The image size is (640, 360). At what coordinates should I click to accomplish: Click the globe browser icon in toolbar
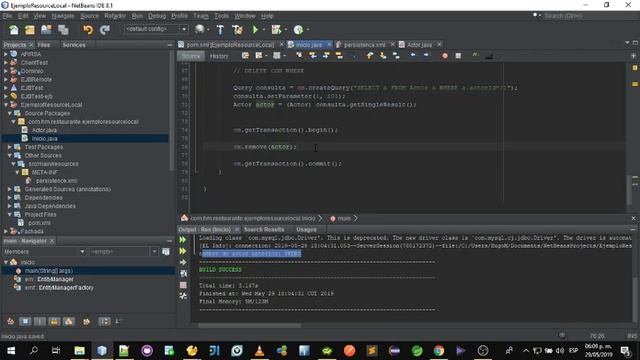[x=200, y=29]
